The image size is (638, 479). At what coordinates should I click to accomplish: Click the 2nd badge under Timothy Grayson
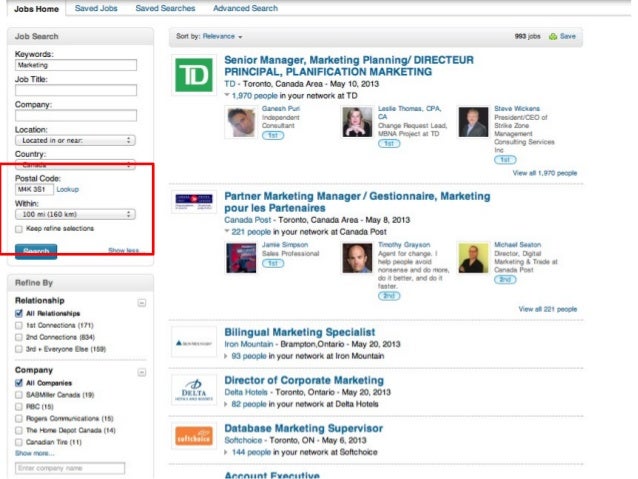point(389,296)
